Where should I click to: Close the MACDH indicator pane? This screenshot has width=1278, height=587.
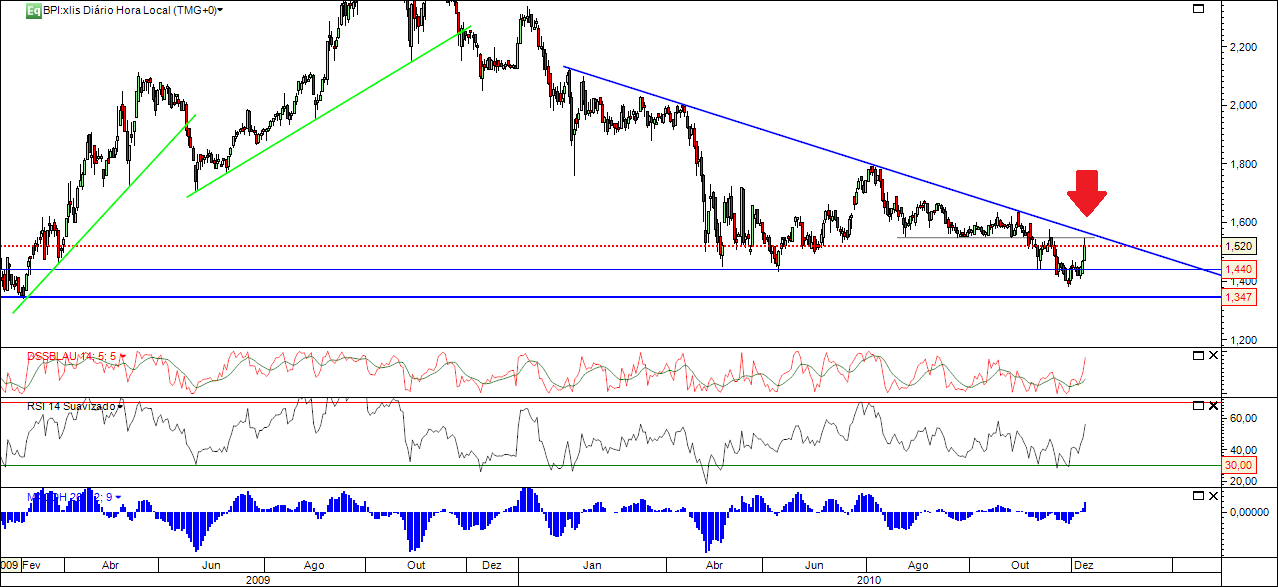(1213, 496)
